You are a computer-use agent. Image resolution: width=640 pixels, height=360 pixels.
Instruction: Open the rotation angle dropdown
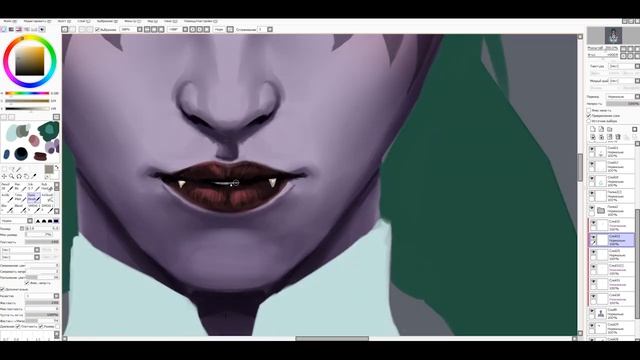click(185, 29)
